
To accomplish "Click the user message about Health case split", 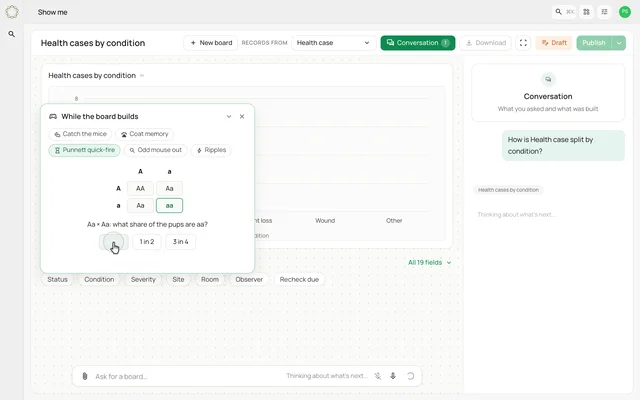I will pos(563,145).
